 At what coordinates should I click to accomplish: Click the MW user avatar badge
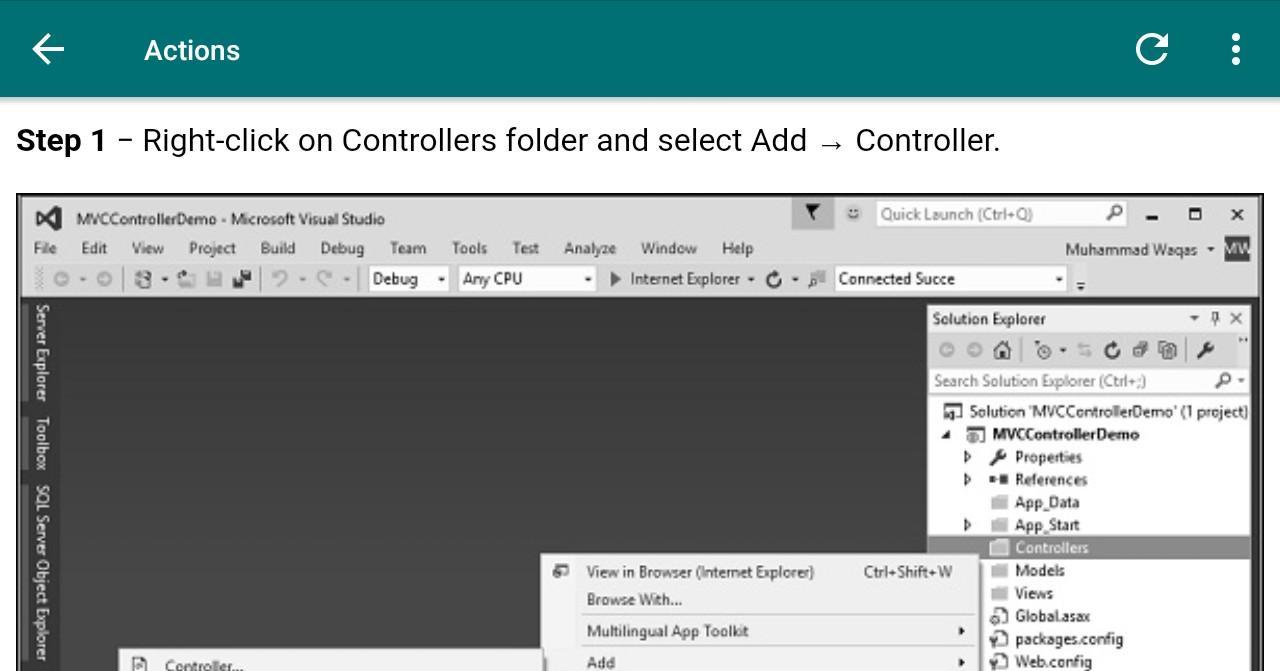tap(1237, 248)
